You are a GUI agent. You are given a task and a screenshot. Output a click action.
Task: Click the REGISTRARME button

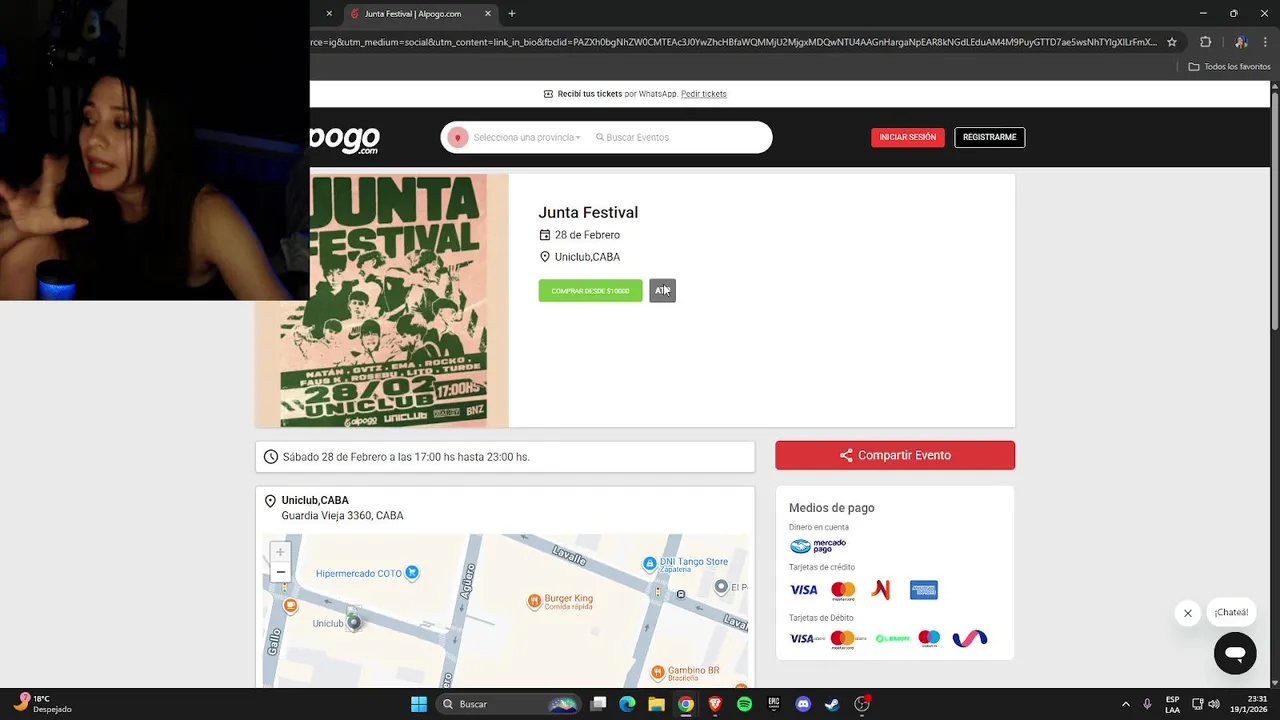989,137
